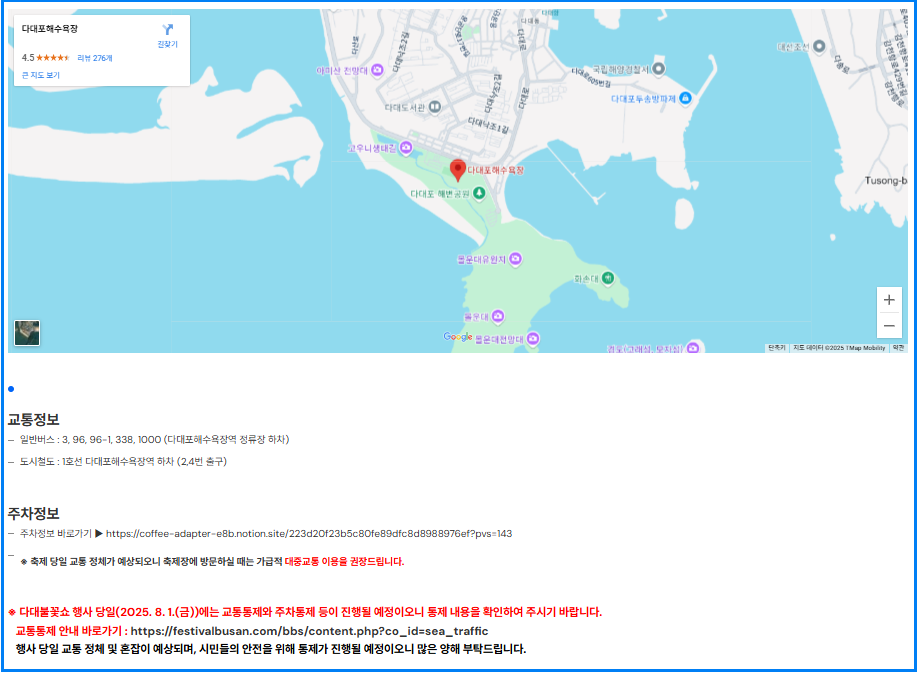Click the Google logo on the map

pyautogui.click(x=457, y=337)
